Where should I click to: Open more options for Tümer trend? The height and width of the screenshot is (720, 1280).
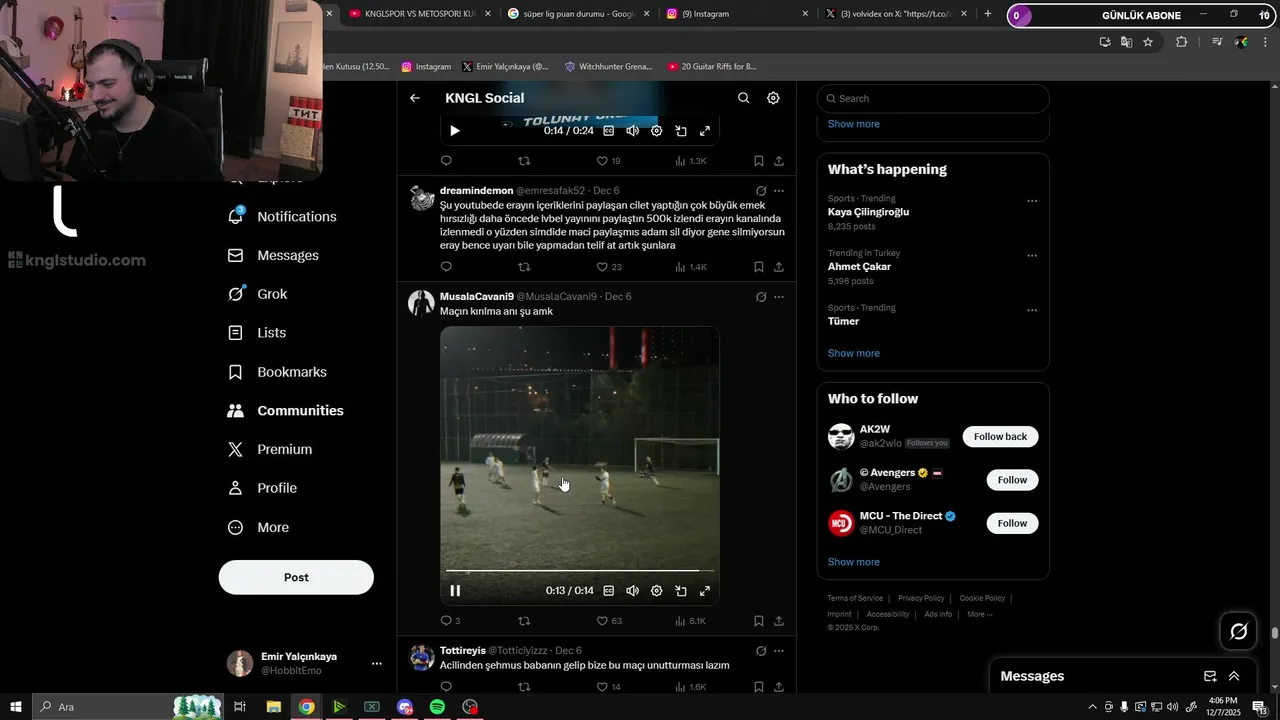point(1032,310)
